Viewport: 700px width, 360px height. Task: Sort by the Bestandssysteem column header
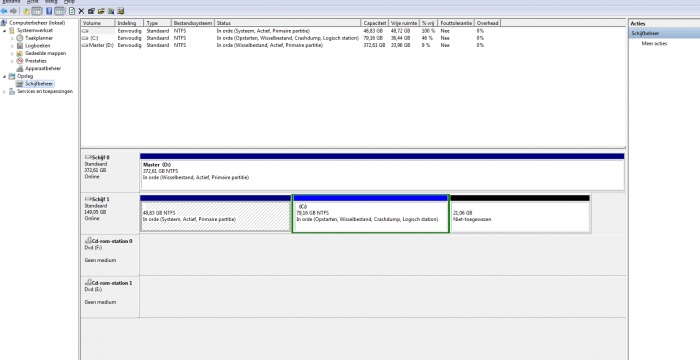pos(193,23)
